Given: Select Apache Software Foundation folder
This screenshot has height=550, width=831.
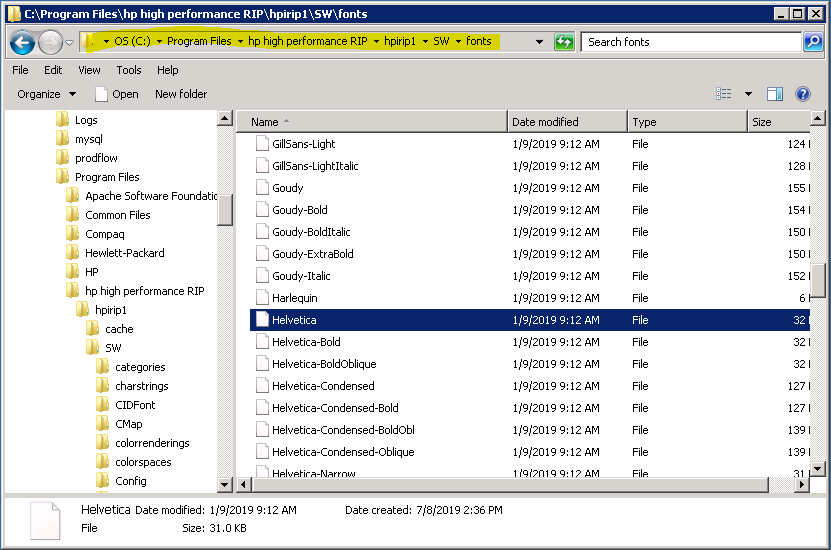Looking at the screenshot, I should coord(142,196).
